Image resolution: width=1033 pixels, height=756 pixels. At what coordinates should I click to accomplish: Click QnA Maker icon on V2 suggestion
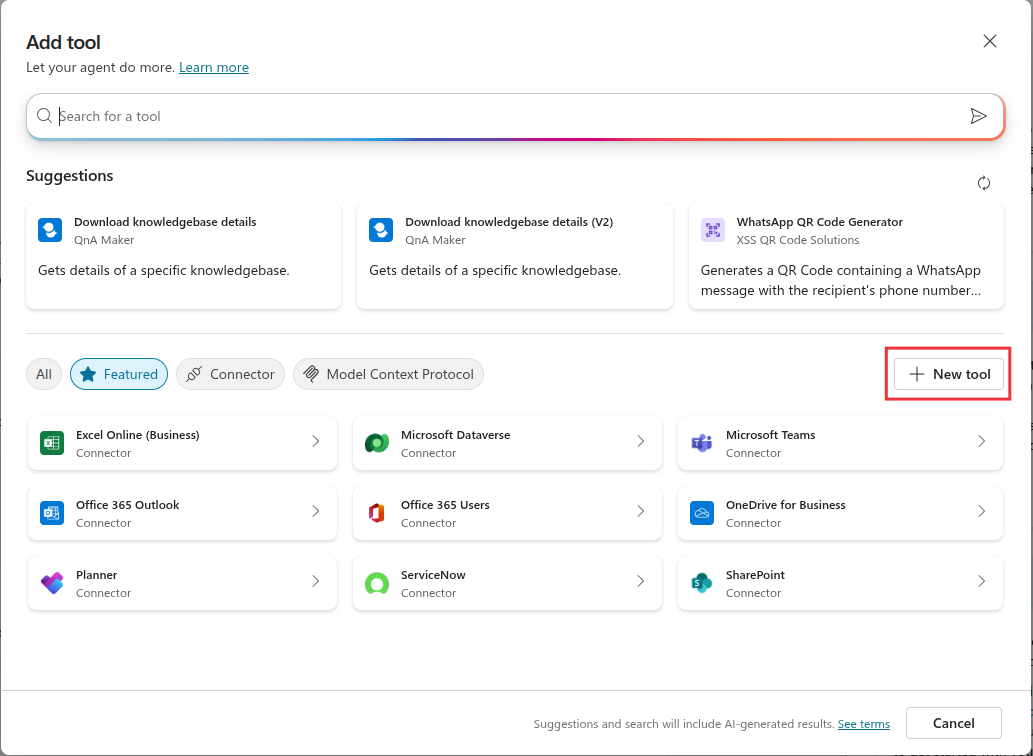381,230
